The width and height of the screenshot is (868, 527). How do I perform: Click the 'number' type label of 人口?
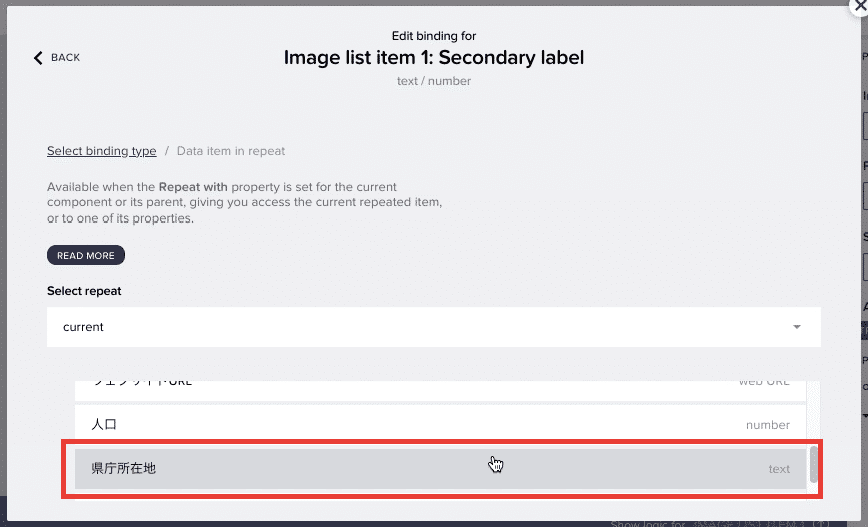click(x=768, y=425)
